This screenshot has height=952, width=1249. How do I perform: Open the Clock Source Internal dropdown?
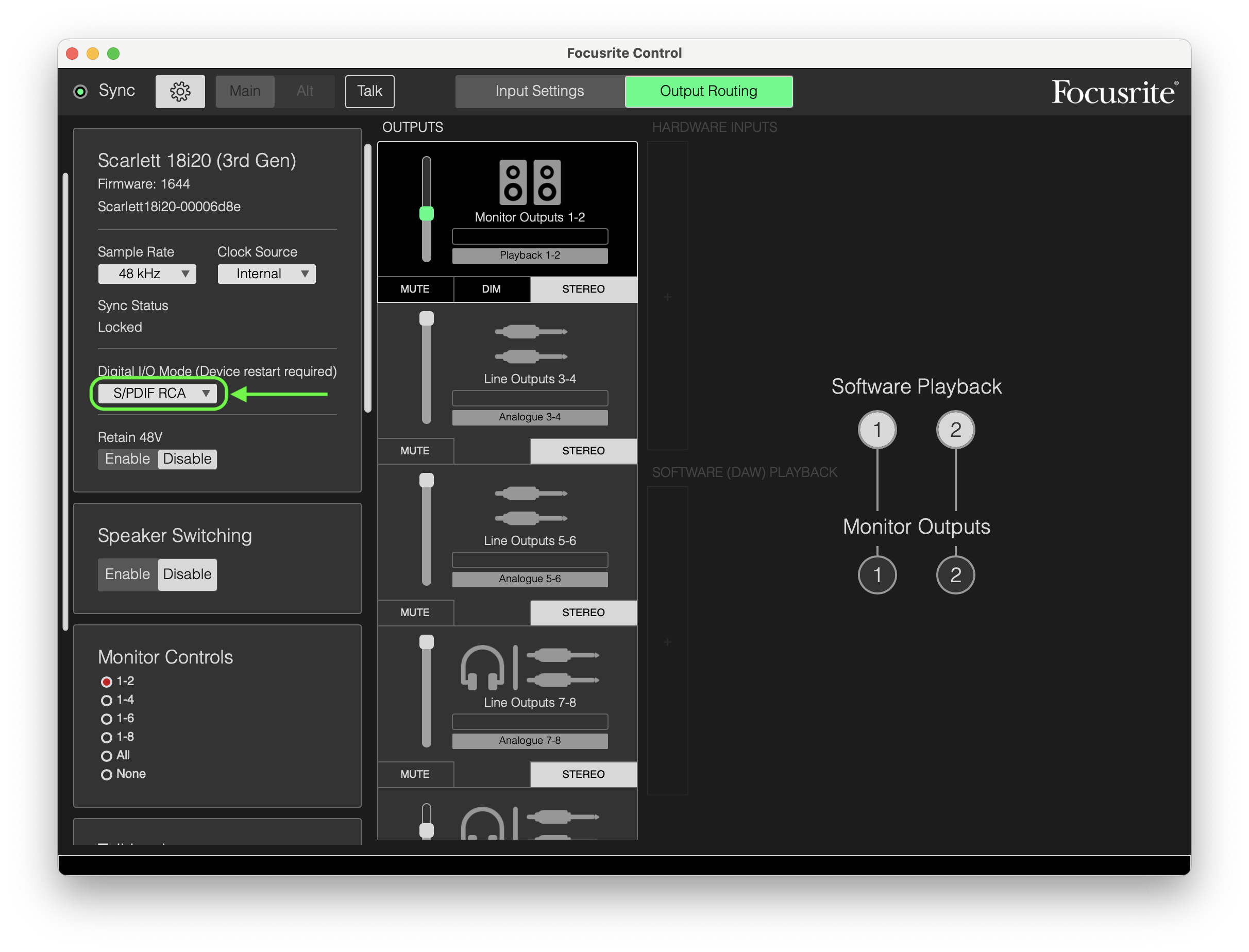pyautogui.click(x=266, y=274)
